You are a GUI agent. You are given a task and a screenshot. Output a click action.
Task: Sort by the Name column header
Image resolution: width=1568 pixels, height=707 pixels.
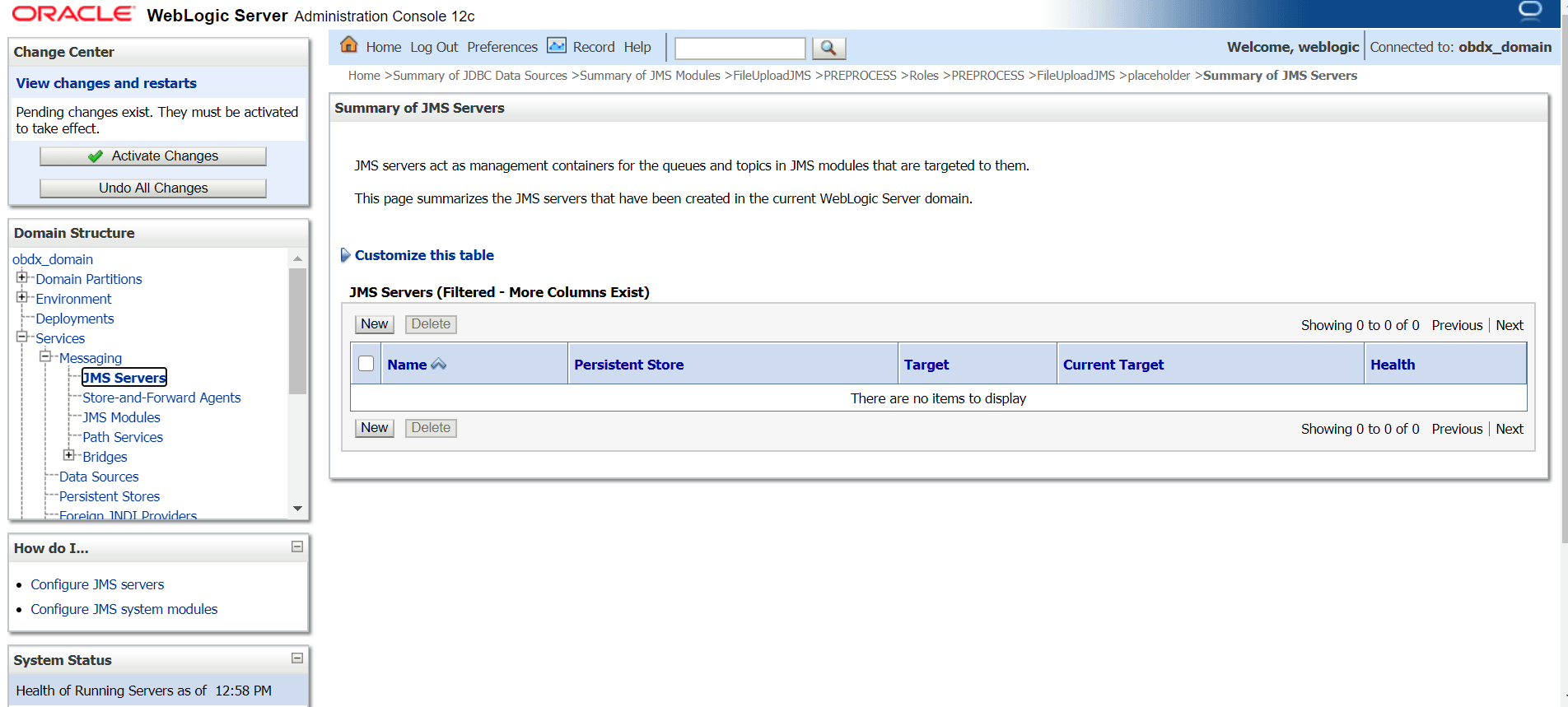[407, 365]
